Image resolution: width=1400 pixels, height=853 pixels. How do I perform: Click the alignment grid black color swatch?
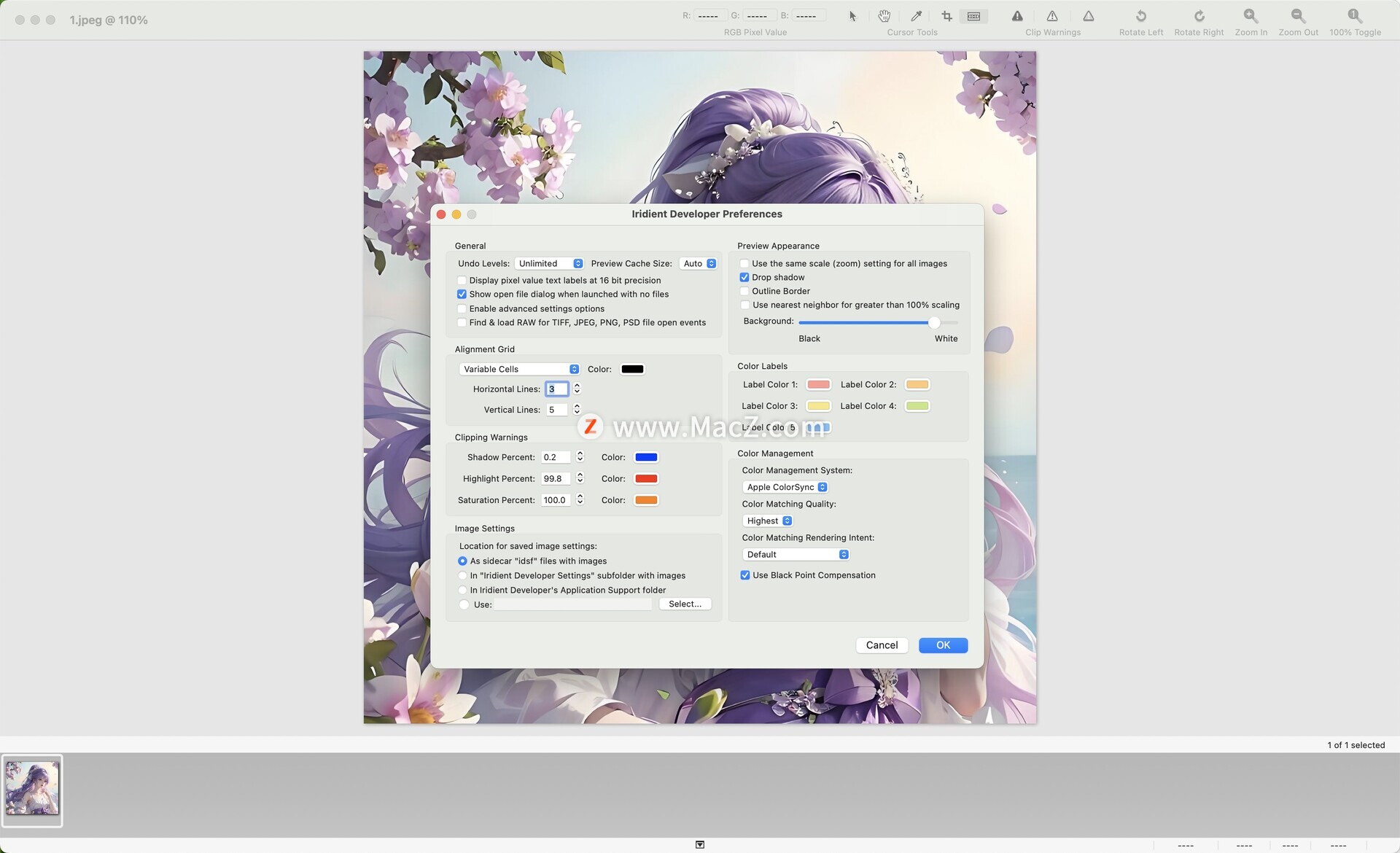point(632,370)
